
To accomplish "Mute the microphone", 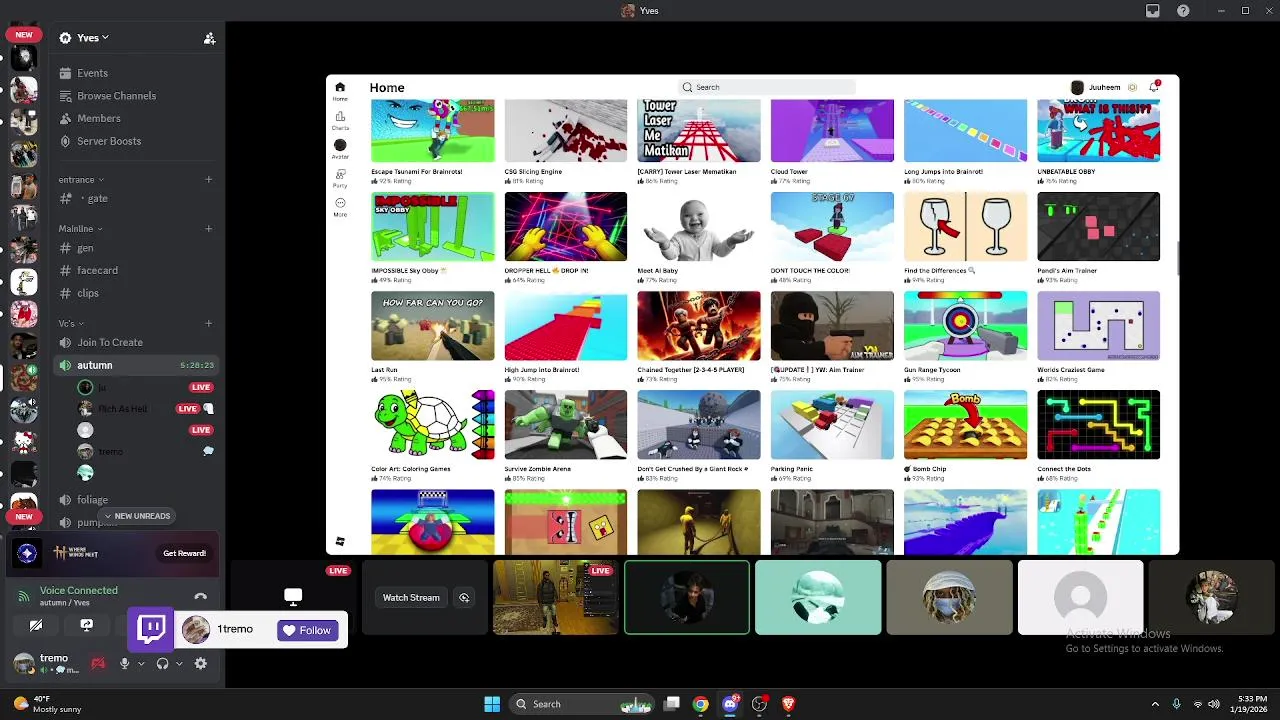I will coord(125,663).
